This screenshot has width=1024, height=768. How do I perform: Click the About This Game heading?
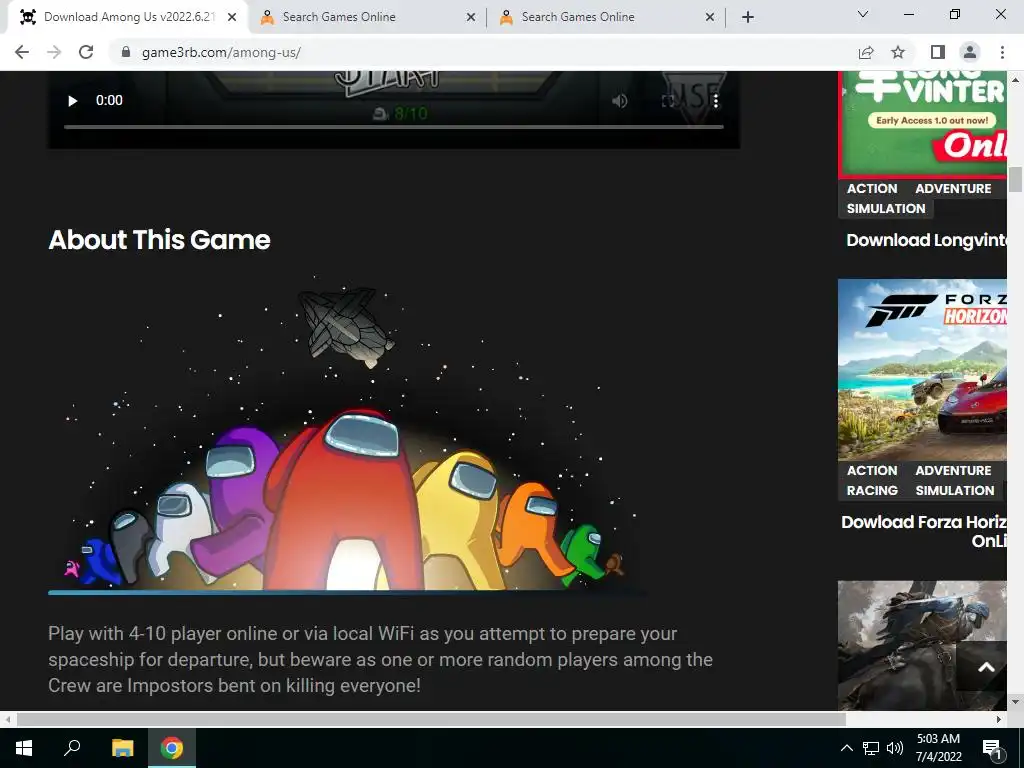(x=159, y=240)
